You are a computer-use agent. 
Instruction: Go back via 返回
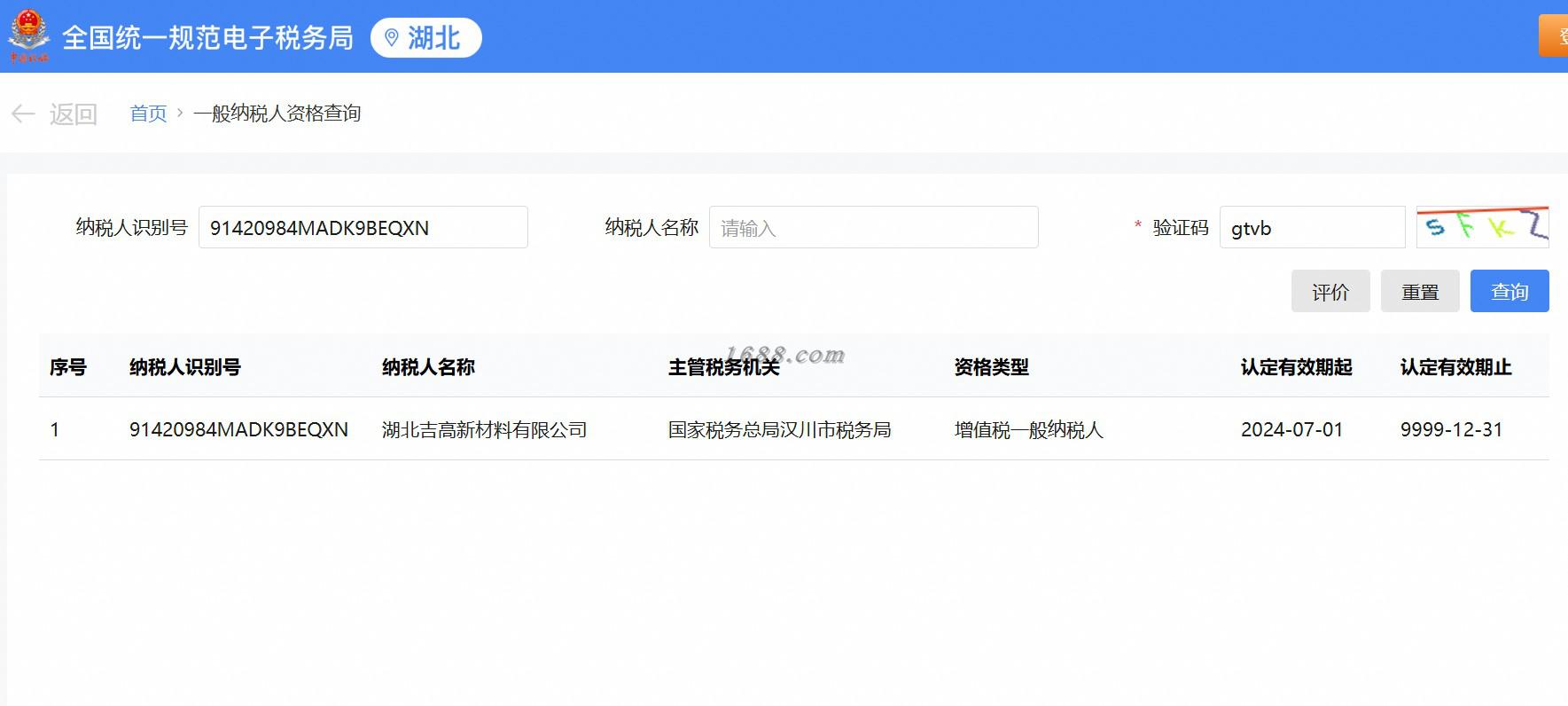point(73,114)
